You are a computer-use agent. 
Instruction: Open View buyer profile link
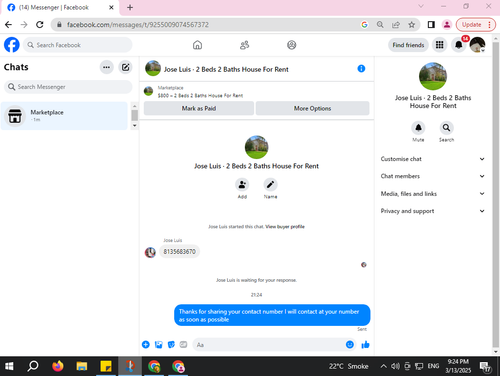pos(285,227)
